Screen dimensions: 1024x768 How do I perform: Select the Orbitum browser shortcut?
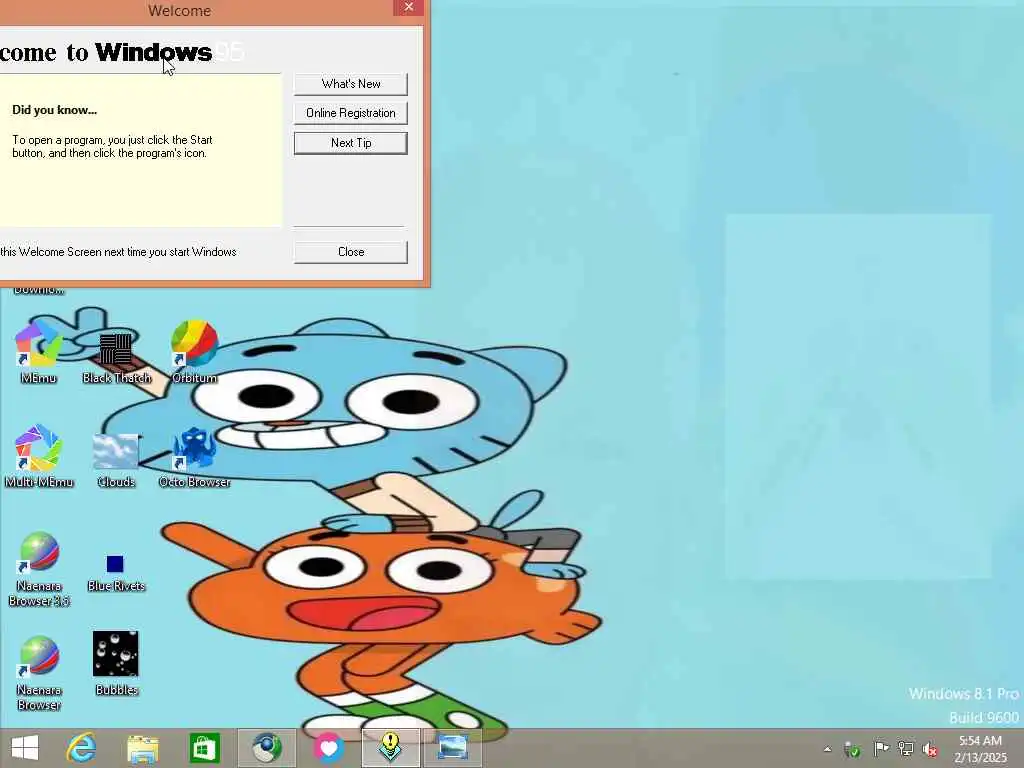click(x=194, y=351)
